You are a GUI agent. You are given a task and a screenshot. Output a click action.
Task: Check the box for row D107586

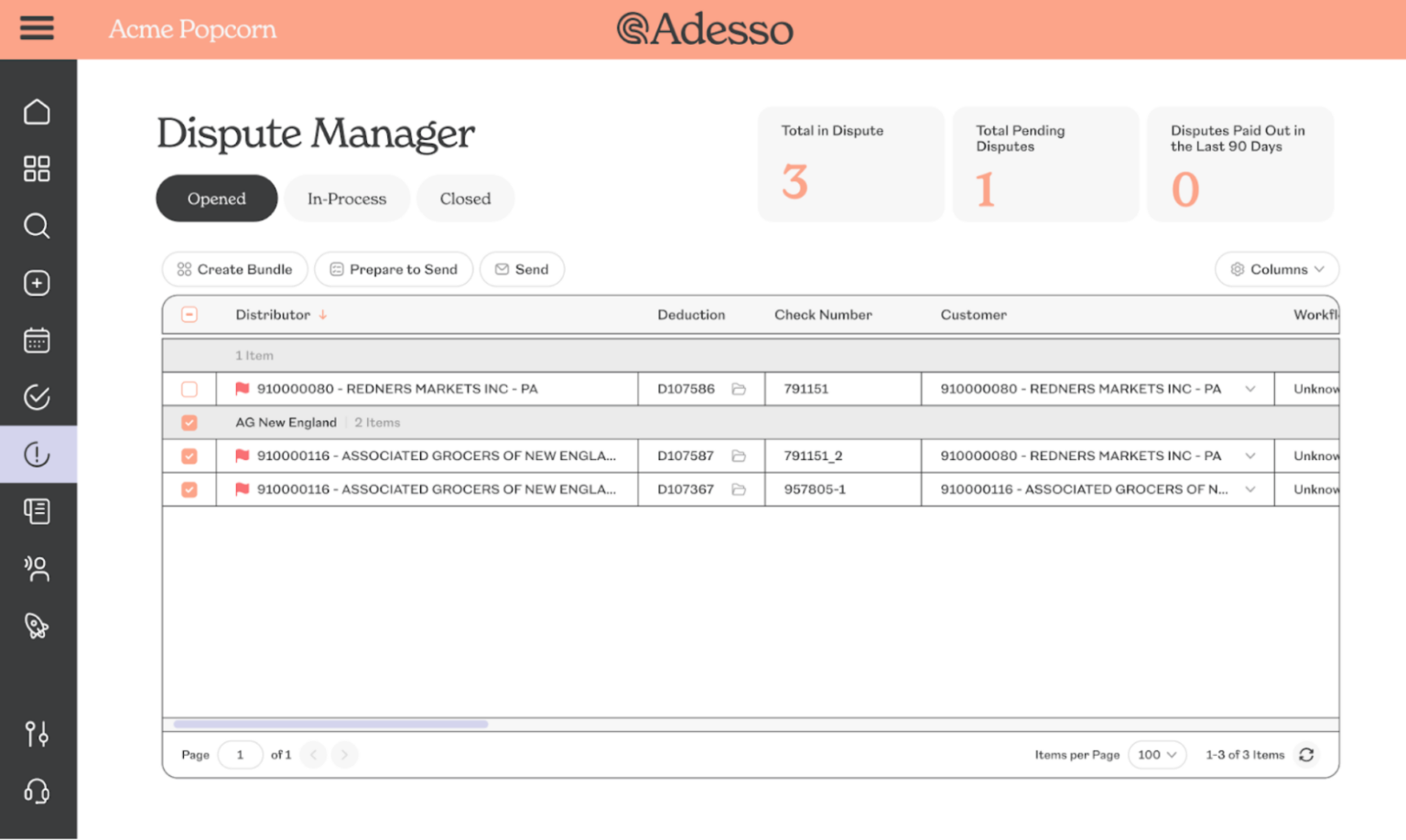(x=189, y=389)
